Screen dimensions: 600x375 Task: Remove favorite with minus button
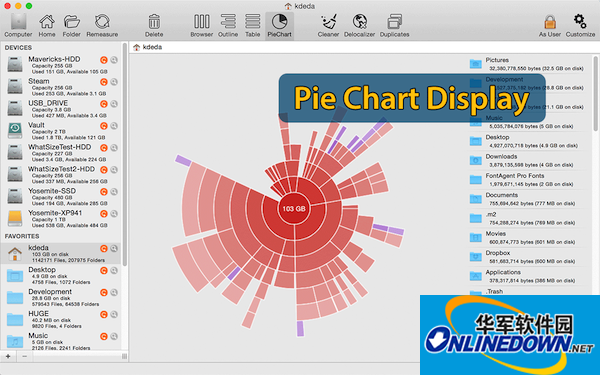pos(24,356)
